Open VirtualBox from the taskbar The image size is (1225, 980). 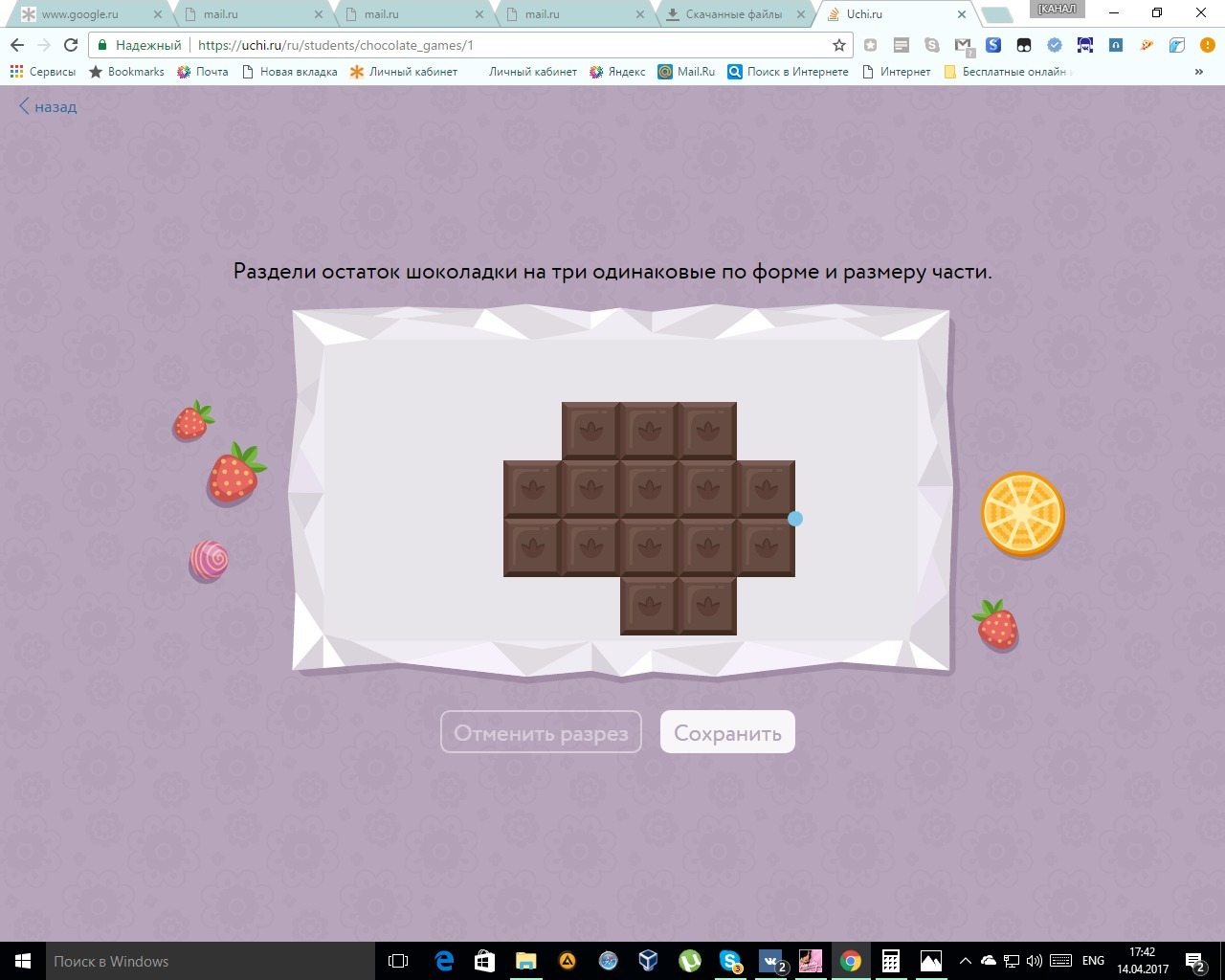pos(649,961)
